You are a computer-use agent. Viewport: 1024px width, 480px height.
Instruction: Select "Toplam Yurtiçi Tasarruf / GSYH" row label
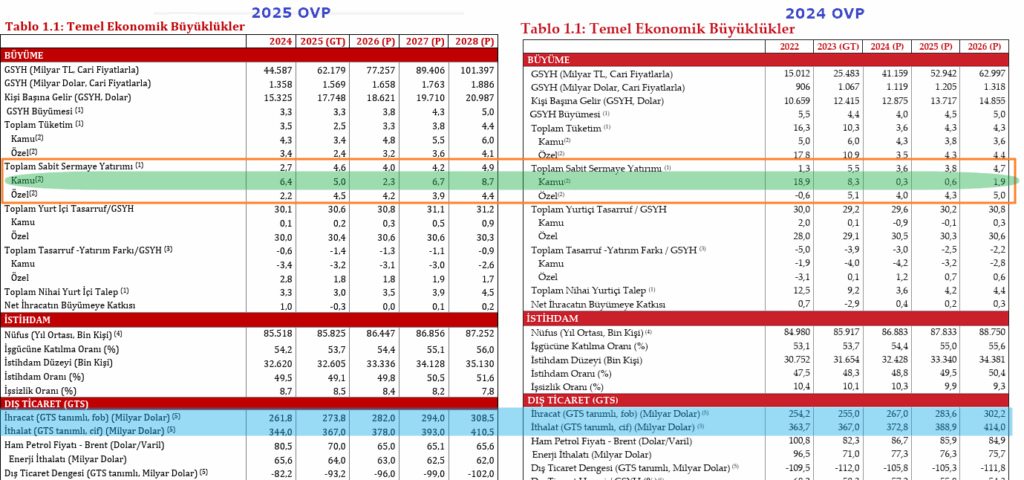click(x=598, y=210)
